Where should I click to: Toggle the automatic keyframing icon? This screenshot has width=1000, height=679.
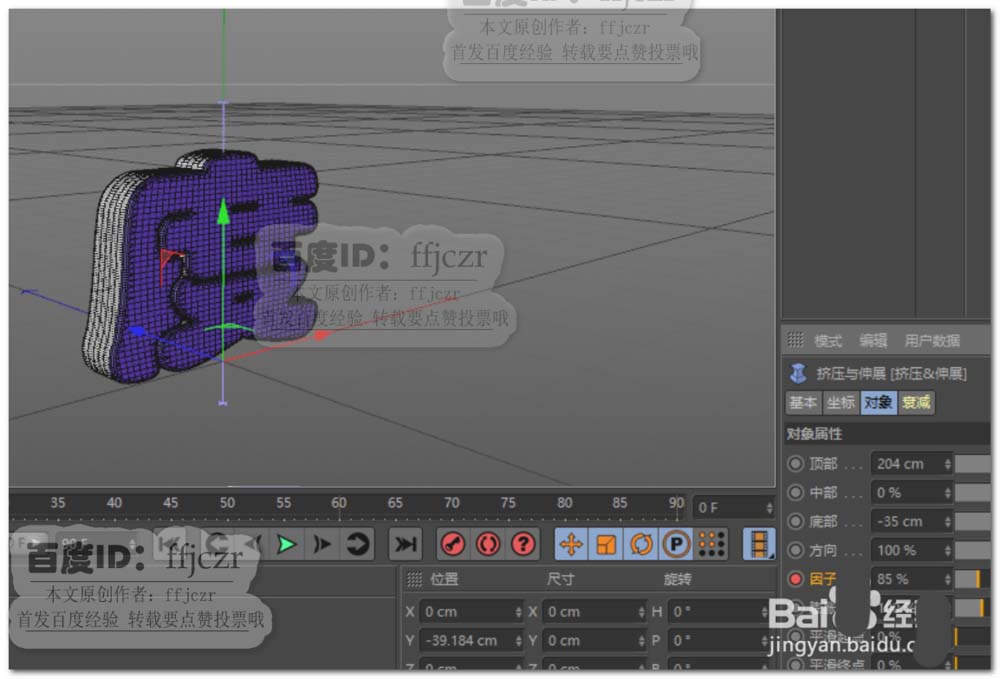click(488, 544)
